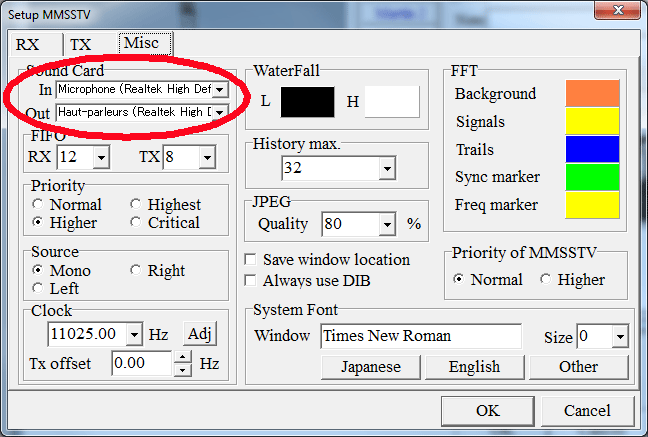Click the English font button

coord(474,367)
